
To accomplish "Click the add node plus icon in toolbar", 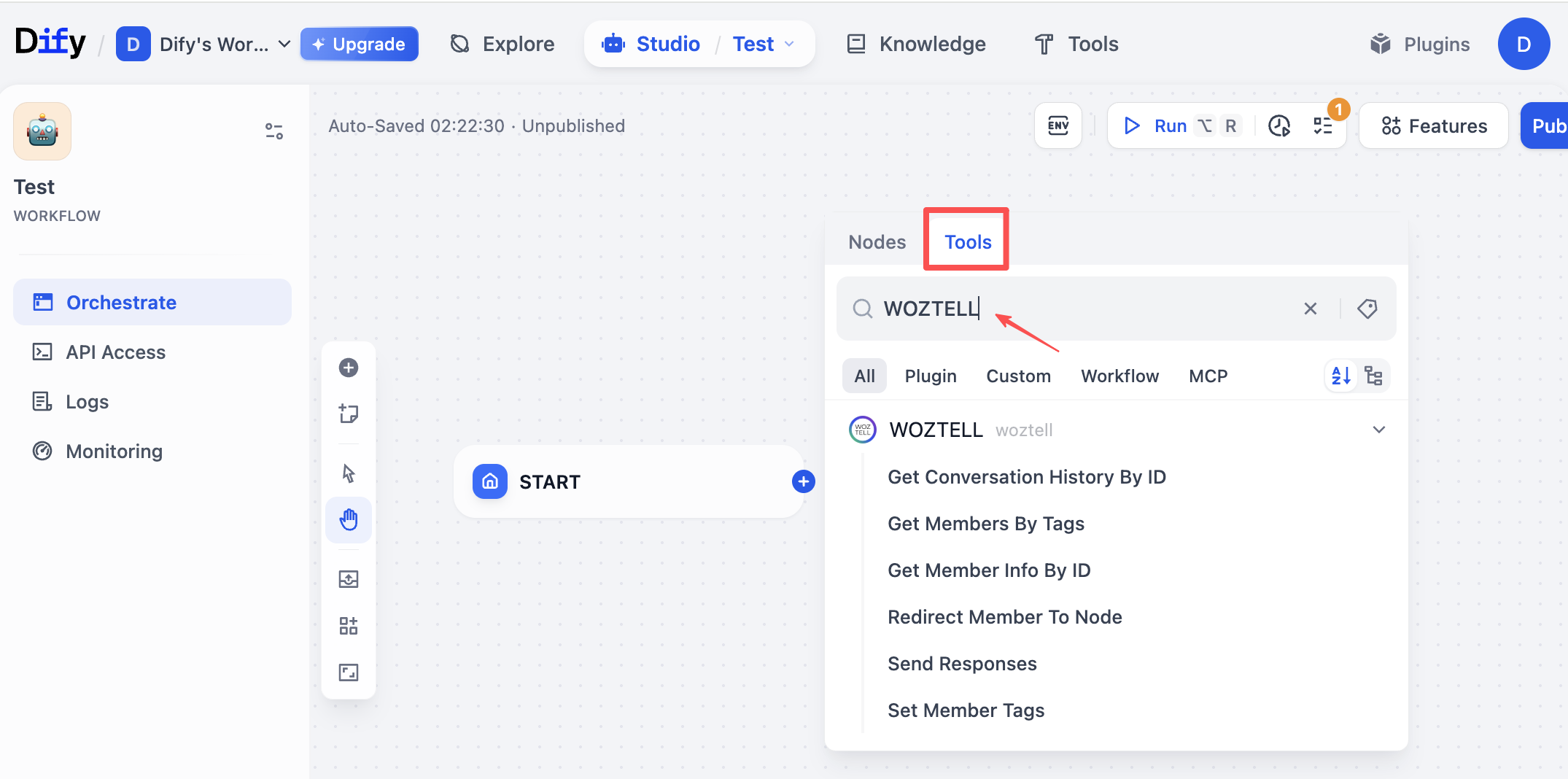I will tap(349, 368).
